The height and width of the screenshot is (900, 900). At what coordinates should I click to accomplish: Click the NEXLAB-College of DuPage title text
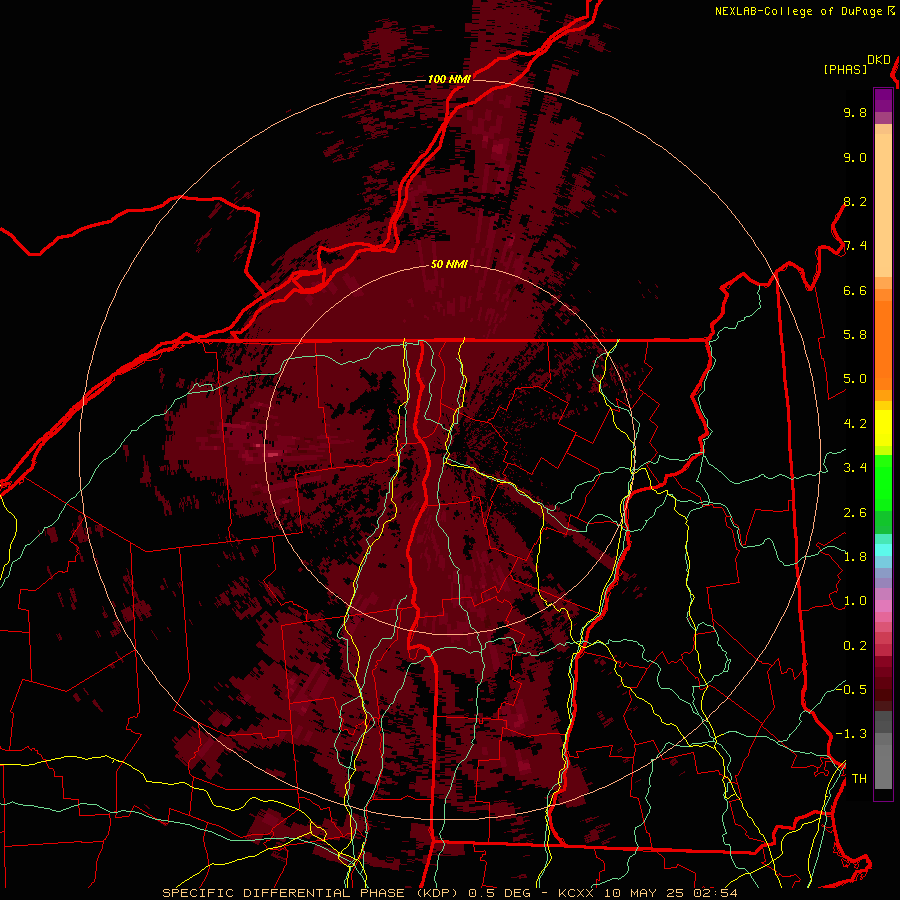[x=798, y=11]
